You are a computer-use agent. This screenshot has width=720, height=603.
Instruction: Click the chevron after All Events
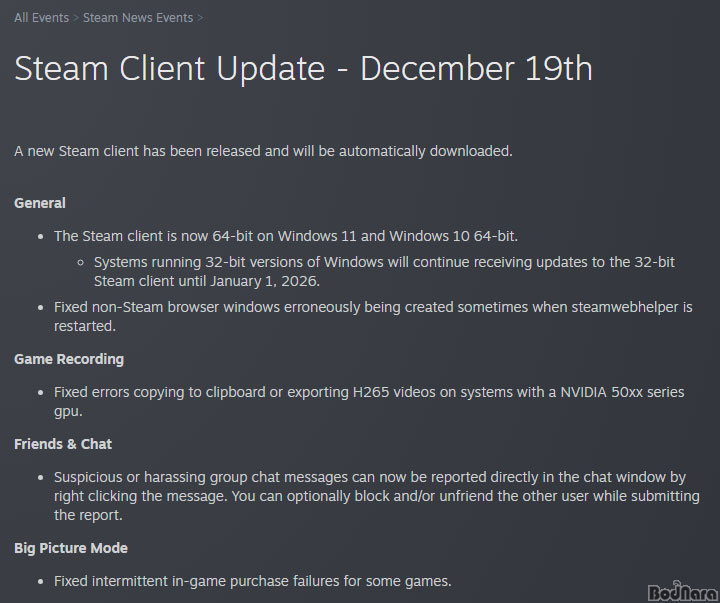tap(76, 17)
